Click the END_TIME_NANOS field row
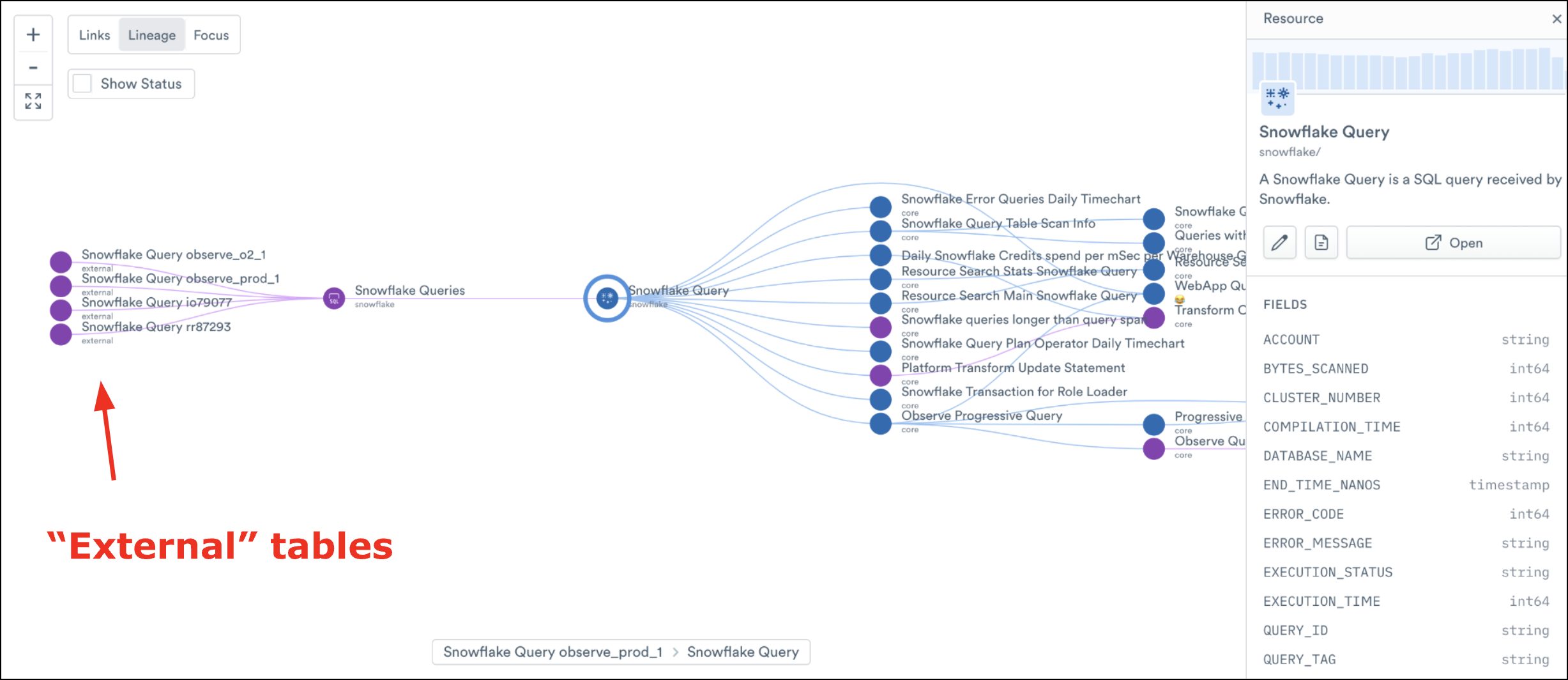Screen dimensions: 1568x680 [x=1406, y=485]
